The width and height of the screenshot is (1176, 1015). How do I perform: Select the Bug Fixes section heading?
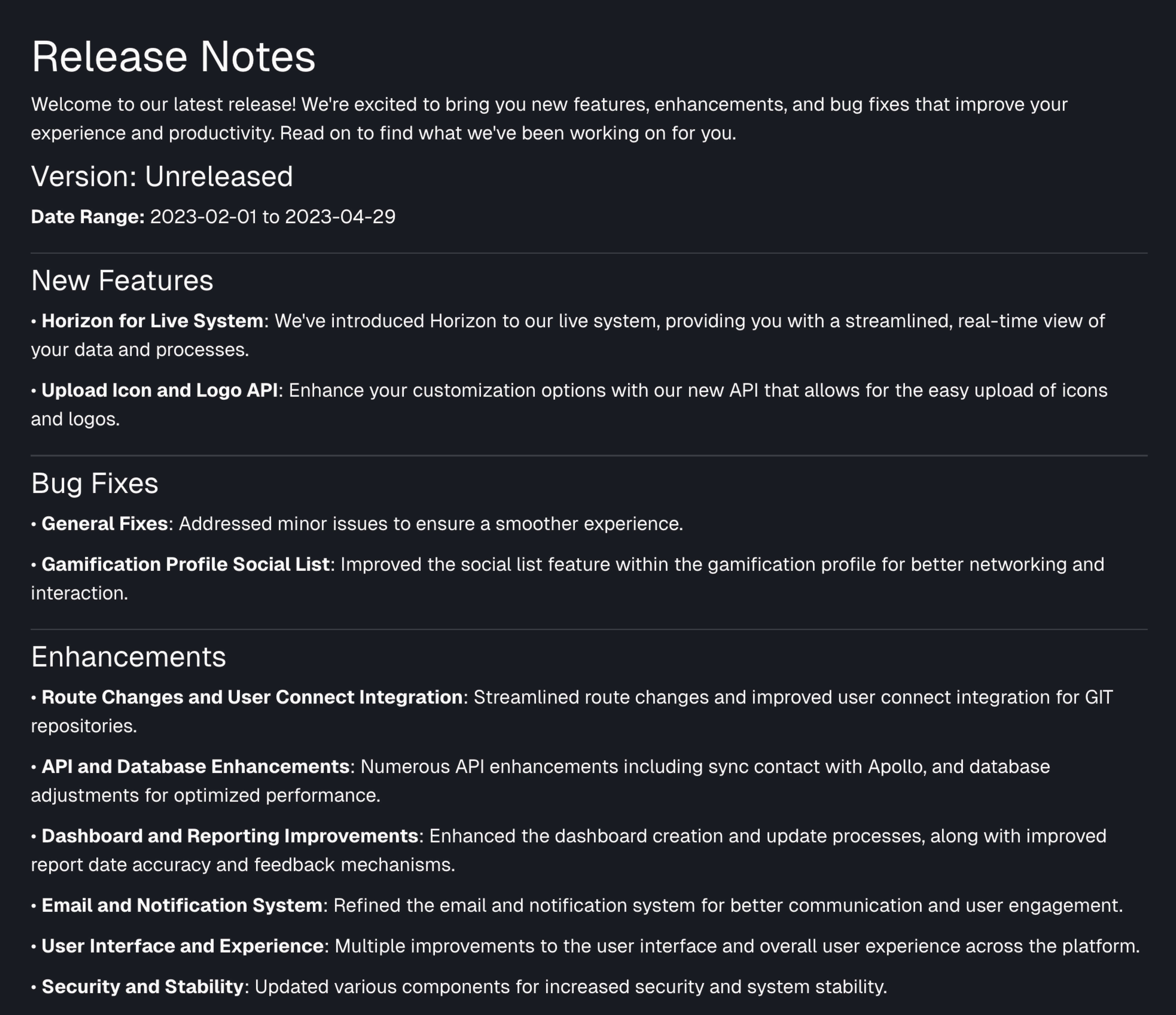(x=94, y=483)
